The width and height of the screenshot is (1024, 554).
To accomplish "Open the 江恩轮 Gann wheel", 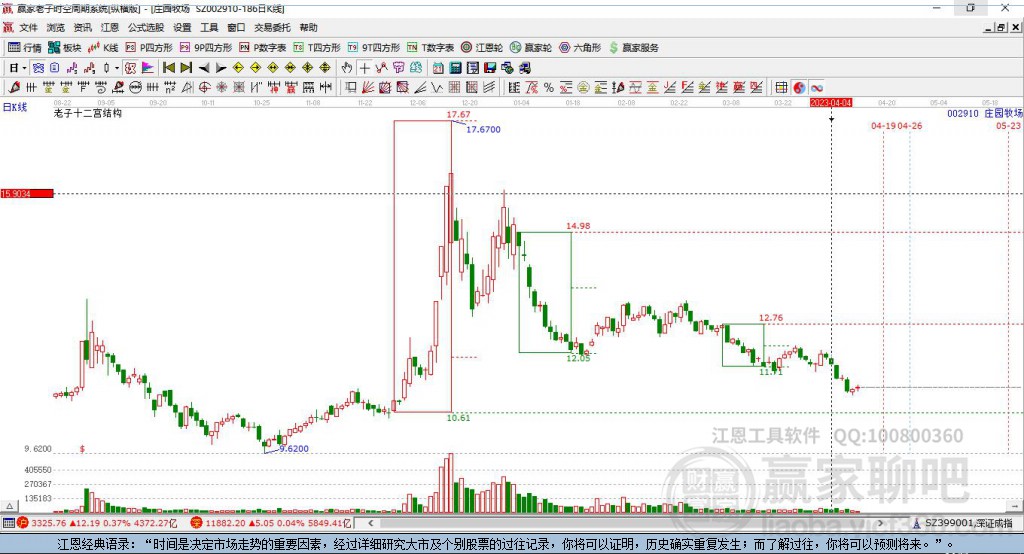I will tap(482, 48).
